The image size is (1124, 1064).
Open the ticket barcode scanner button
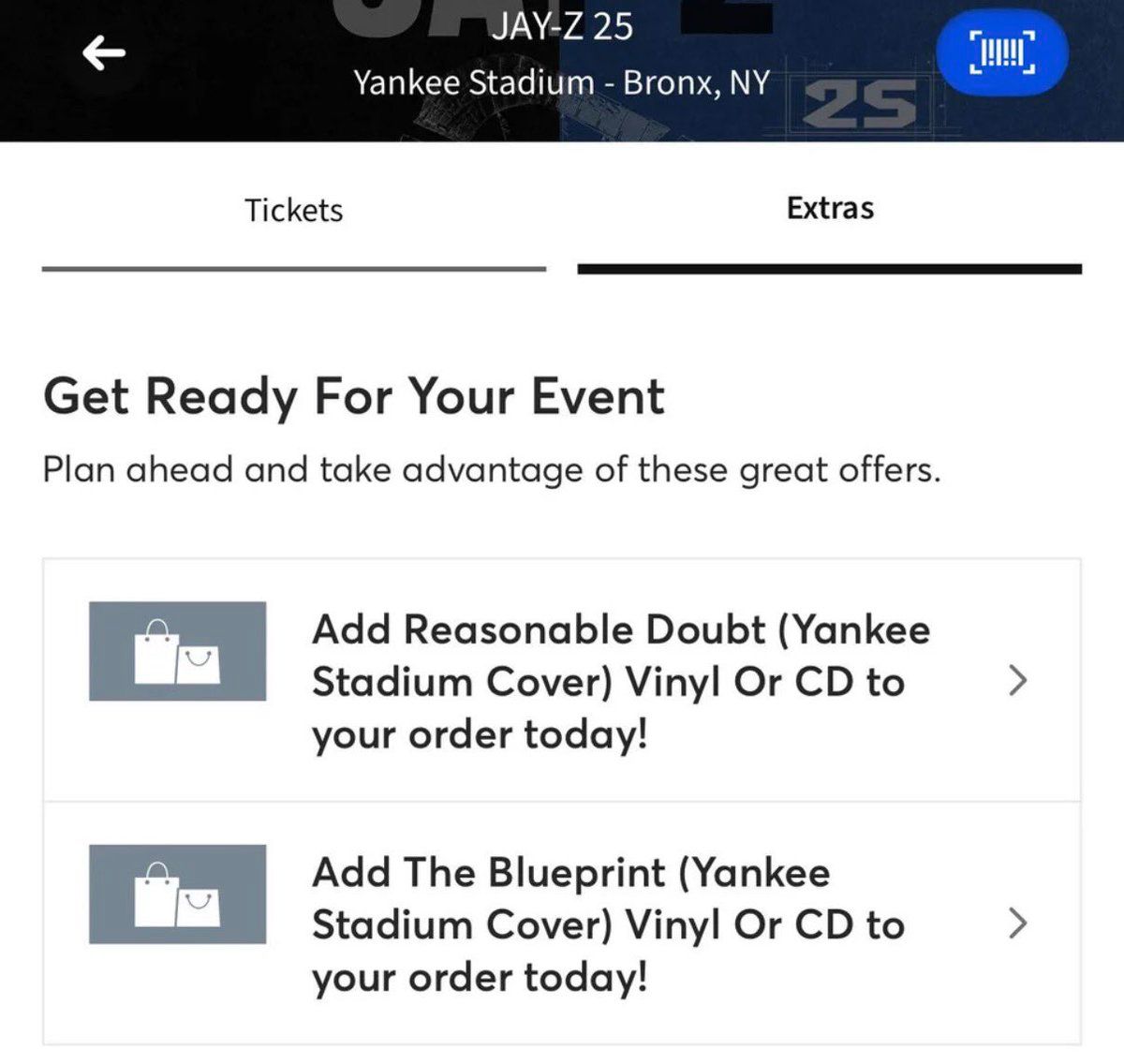(1002, 53)
